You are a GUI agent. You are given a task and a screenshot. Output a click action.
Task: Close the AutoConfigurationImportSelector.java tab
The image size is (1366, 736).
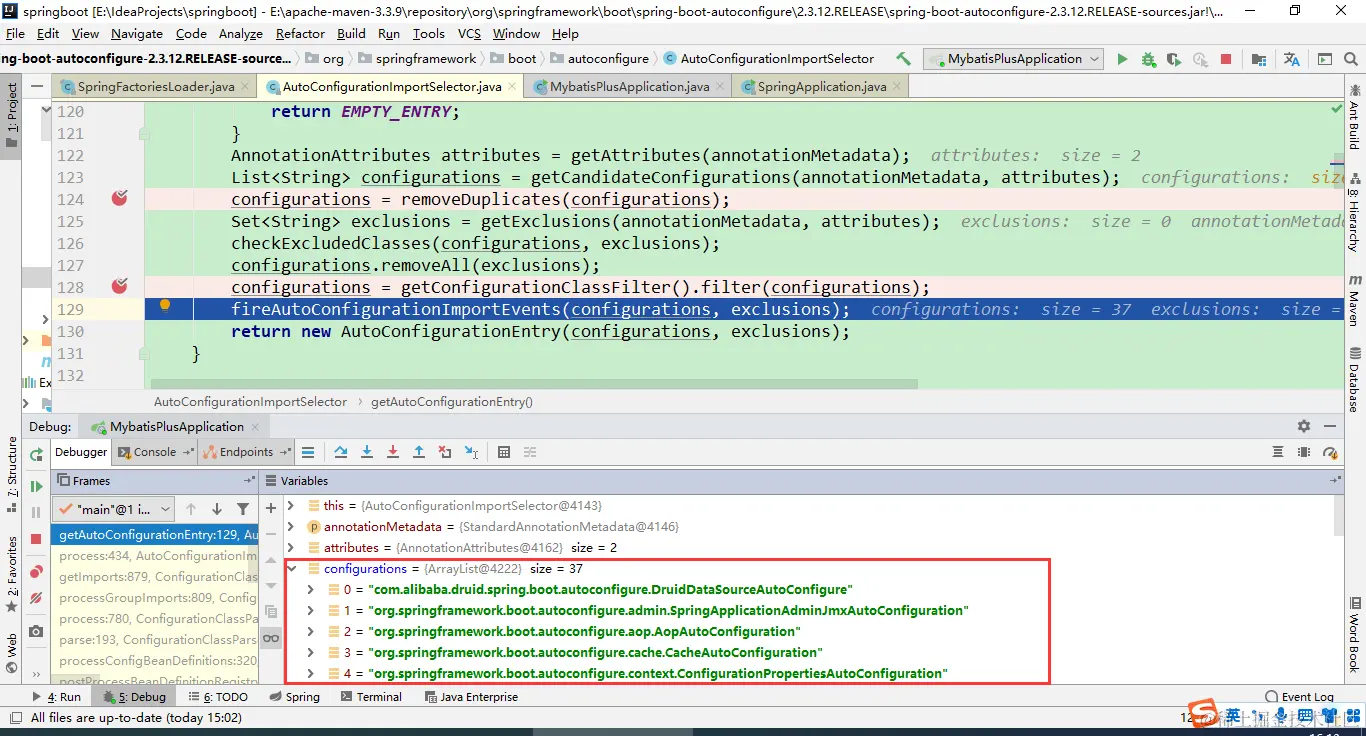[x=513, y=87]
